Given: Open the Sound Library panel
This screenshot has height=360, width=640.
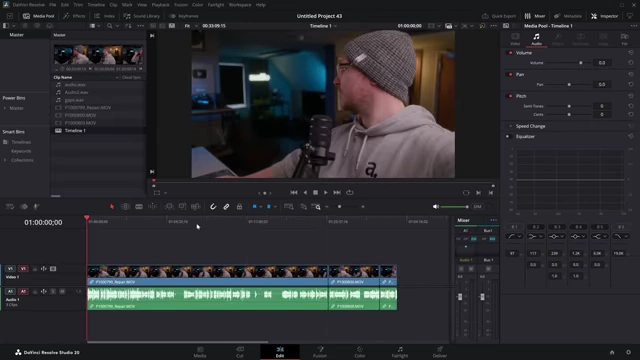Looking at the screenshot, I should (x=142, y=16).
